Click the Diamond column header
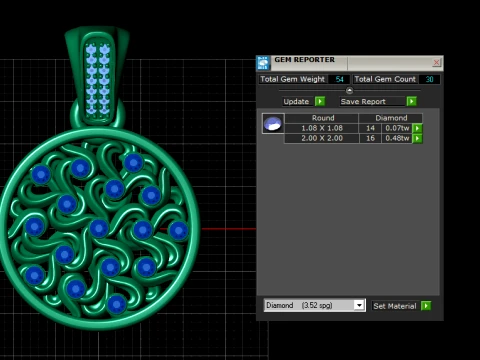 (391, 118)
